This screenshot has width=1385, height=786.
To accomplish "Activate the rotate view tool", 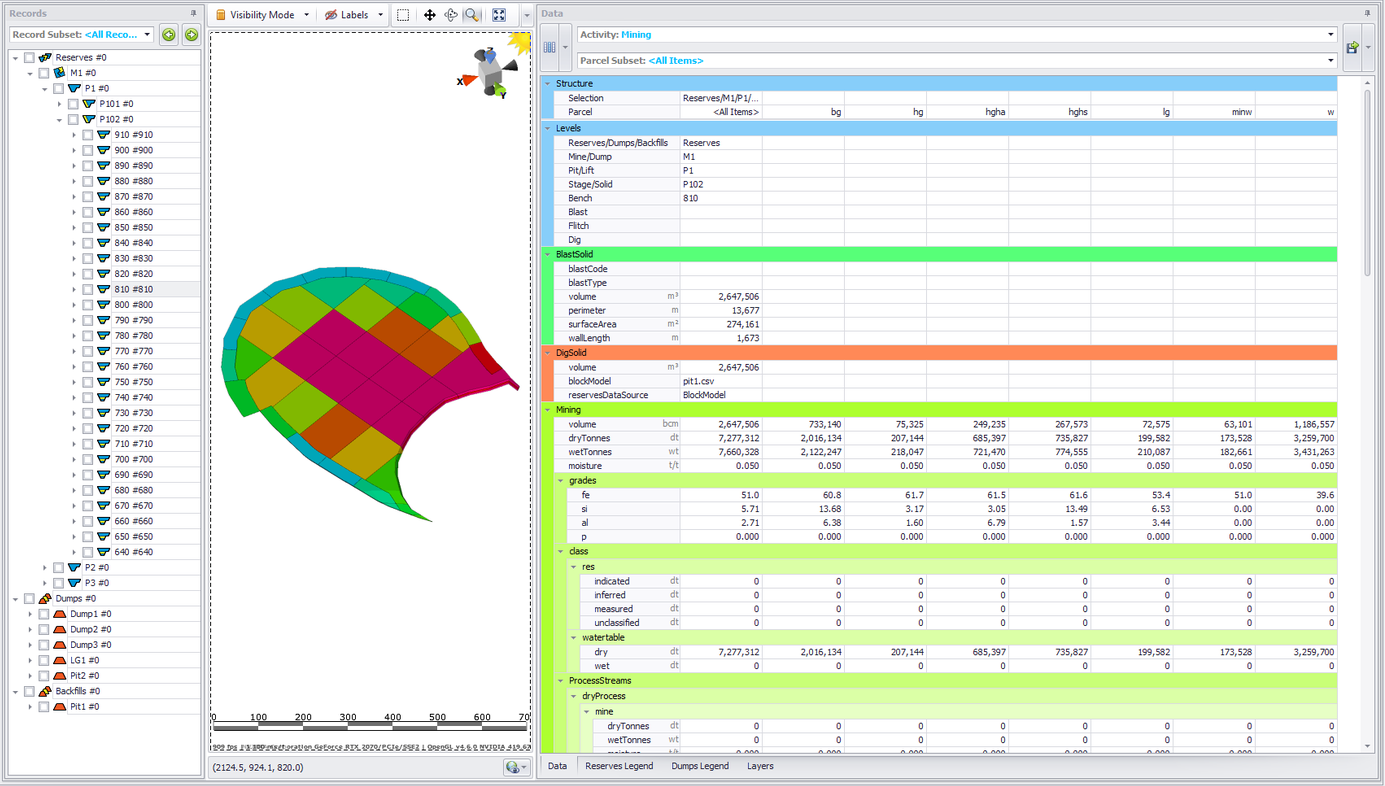I will (x=451, y=15).
